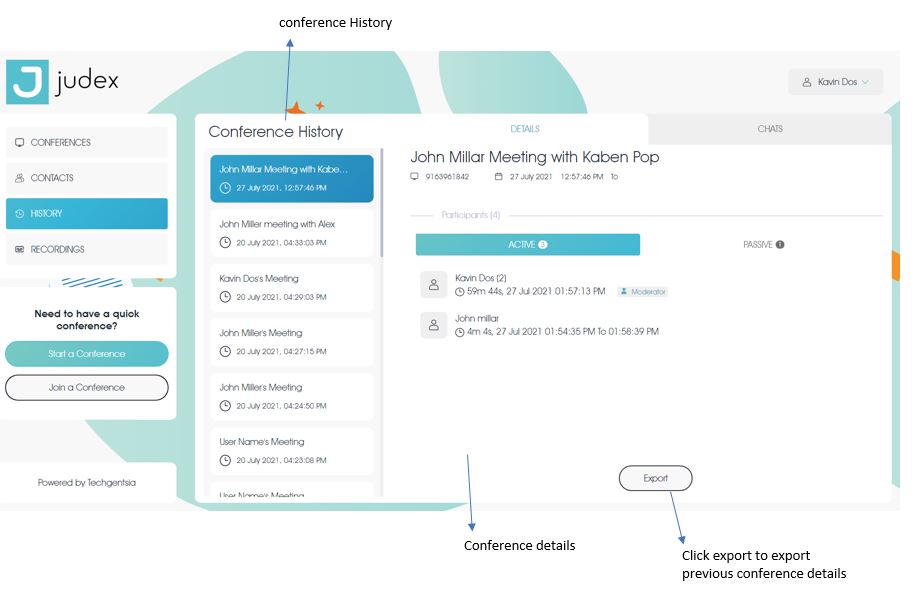Click the conference history list scrollbar

(x=381, y=200)
